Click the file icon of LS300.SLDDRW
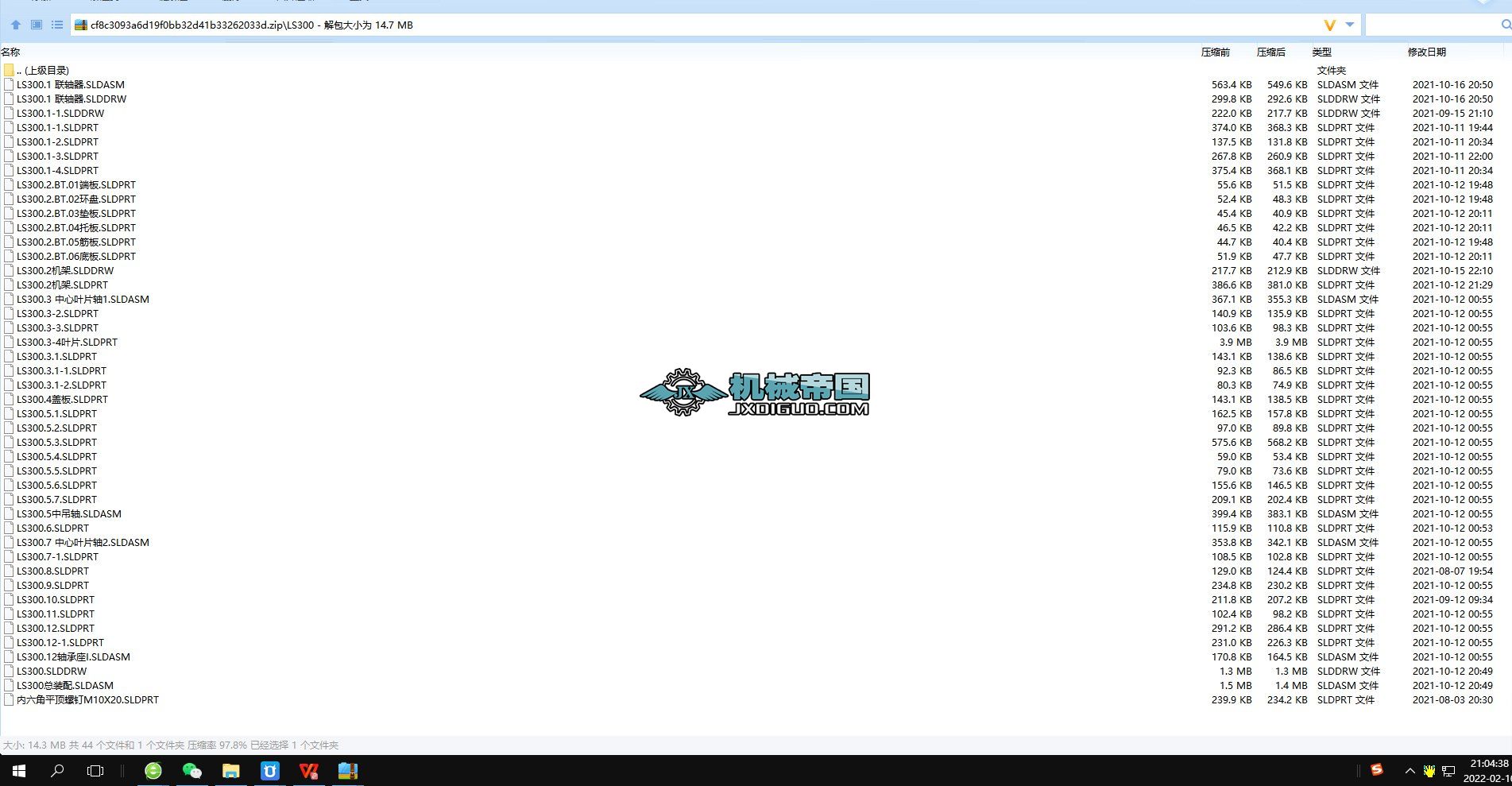This screenshot has height=786, width=1512. point(9,671)
